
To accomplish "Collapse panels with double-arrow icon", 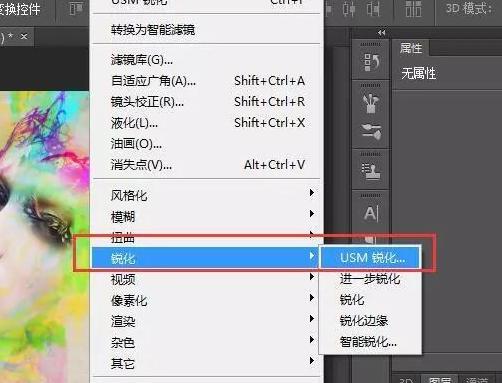I will pos(382,33).
